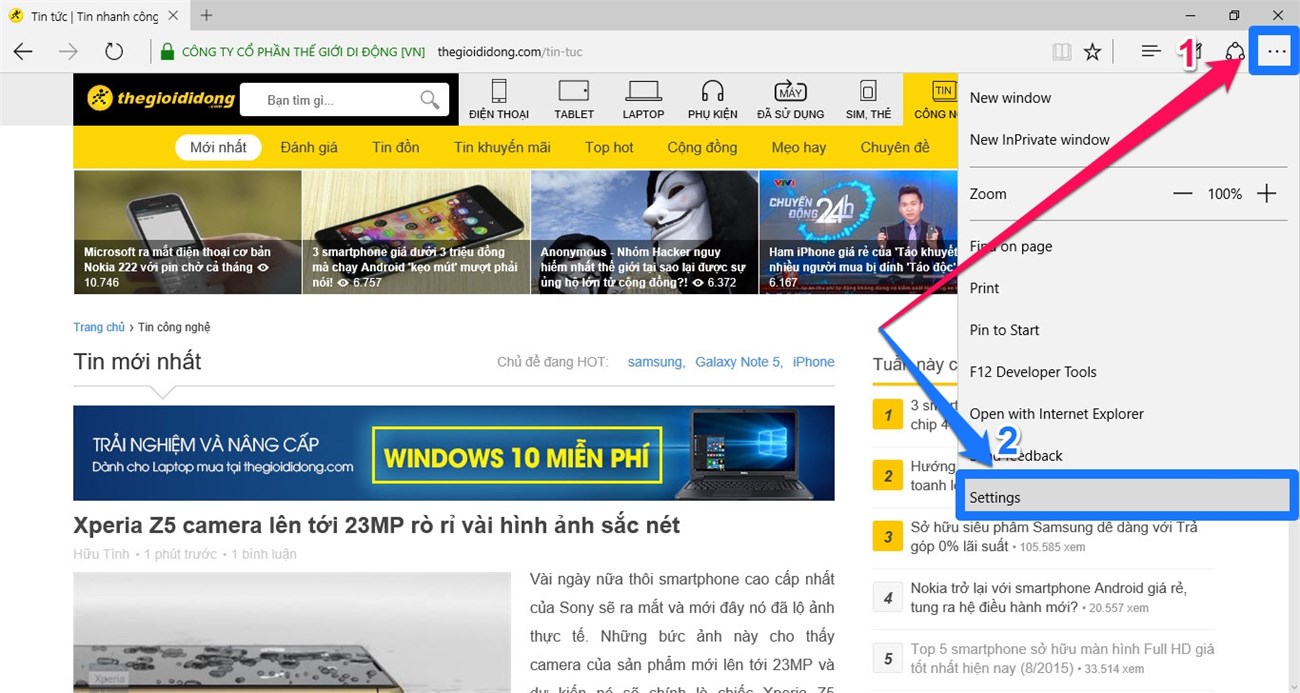The height and width of the screenshot is (693, 1300).
Task: Open TABLET category icon
Action: 574,99
